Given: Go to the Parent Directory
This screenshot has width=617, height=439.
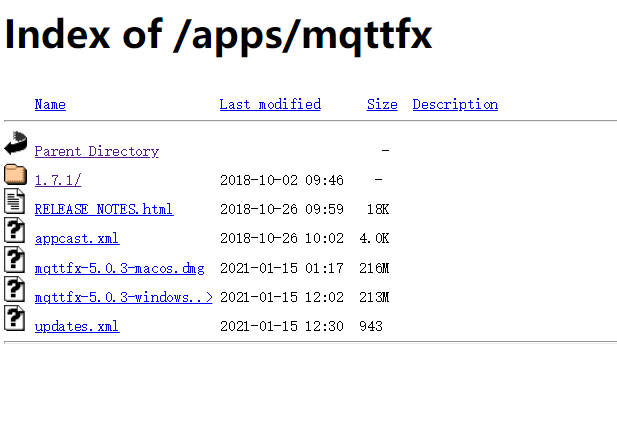Looking at the screenshot, I should coord(97,151).
